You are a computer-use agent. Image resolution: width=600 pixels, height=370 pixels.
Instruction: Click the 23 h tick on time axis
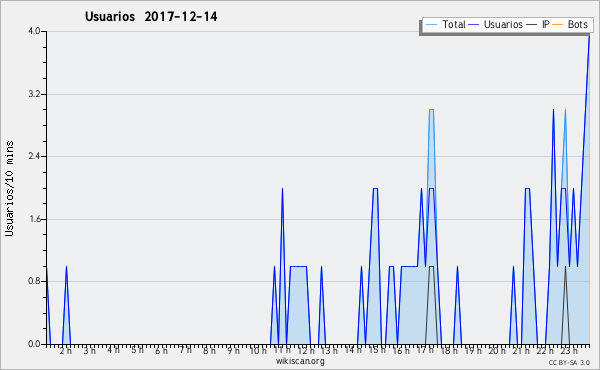569,350
